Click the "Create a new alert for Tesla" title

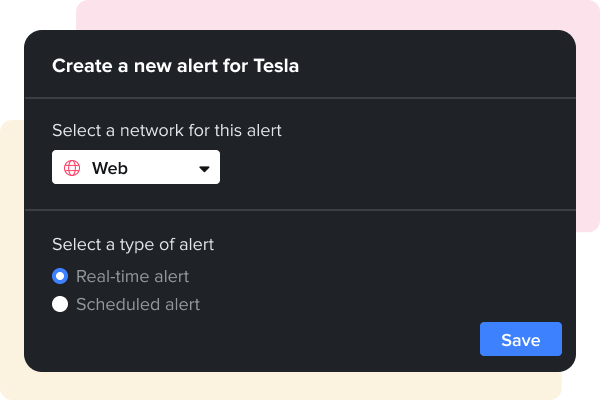[x=175, y=66]
